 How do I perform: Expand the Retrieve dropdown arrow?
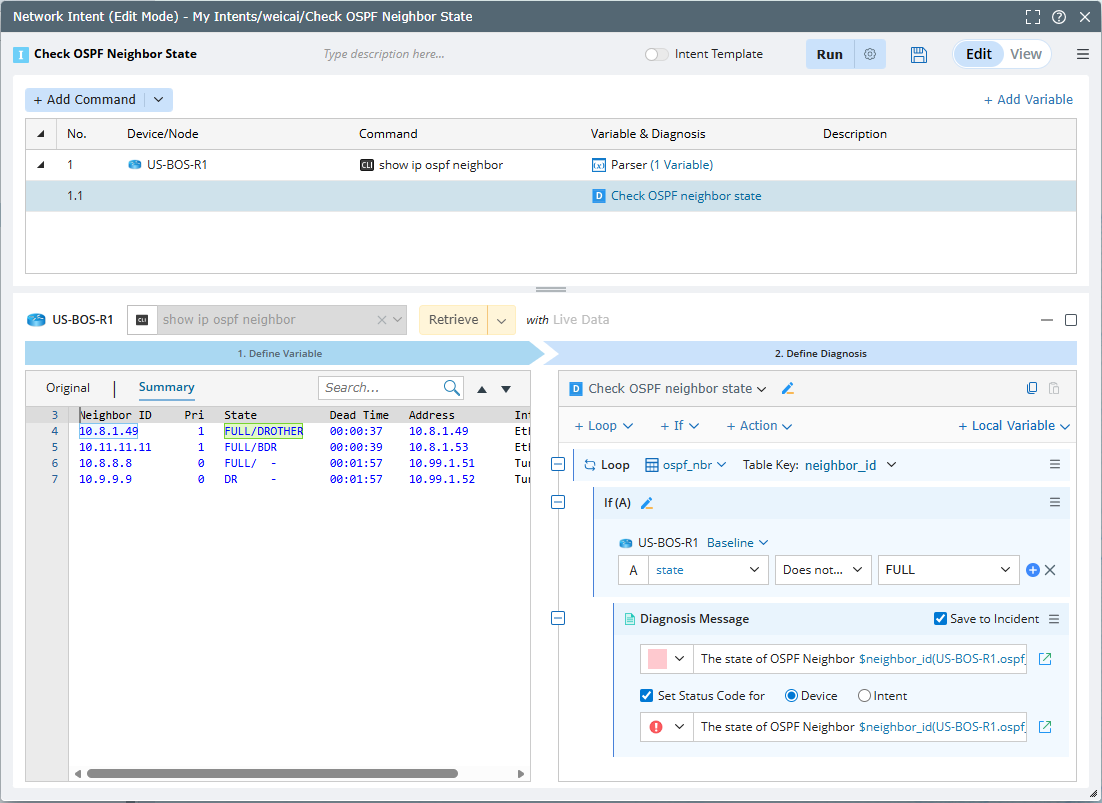(502, 320)
